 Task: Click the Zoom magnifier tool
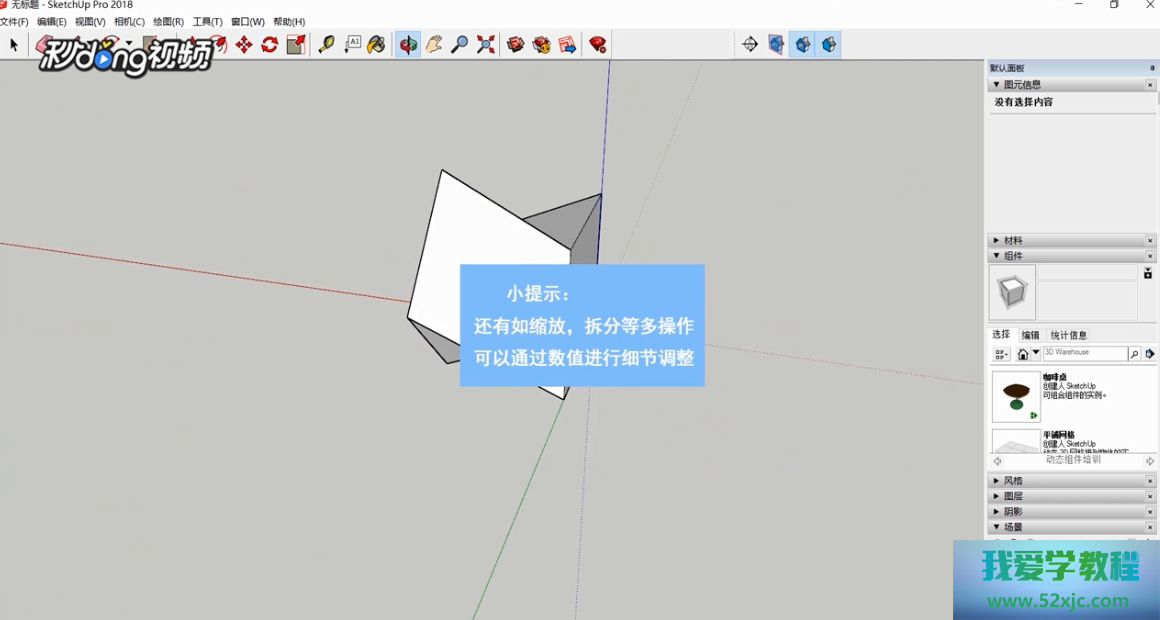459,45
